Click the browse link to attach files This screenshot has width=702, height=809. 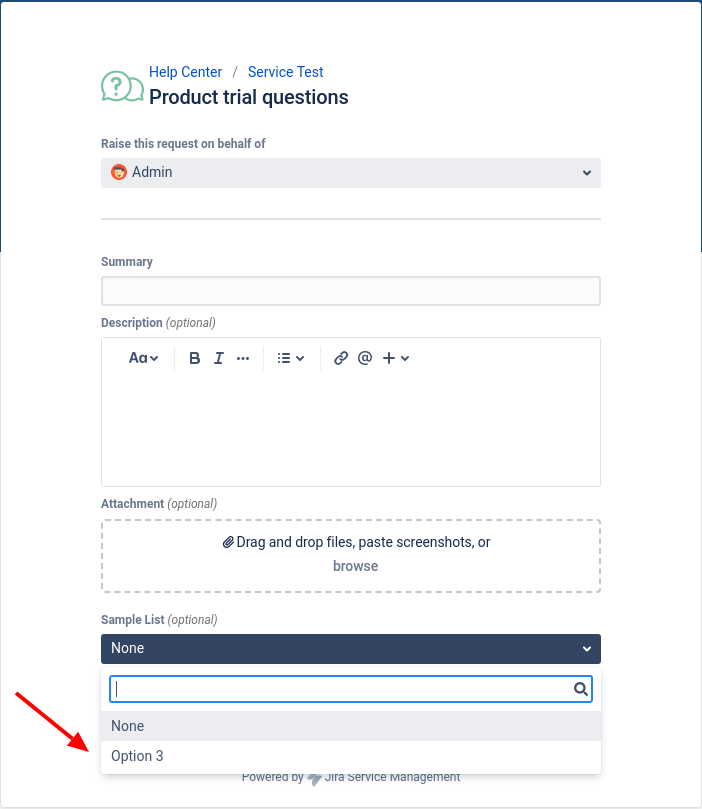(355, 566)
